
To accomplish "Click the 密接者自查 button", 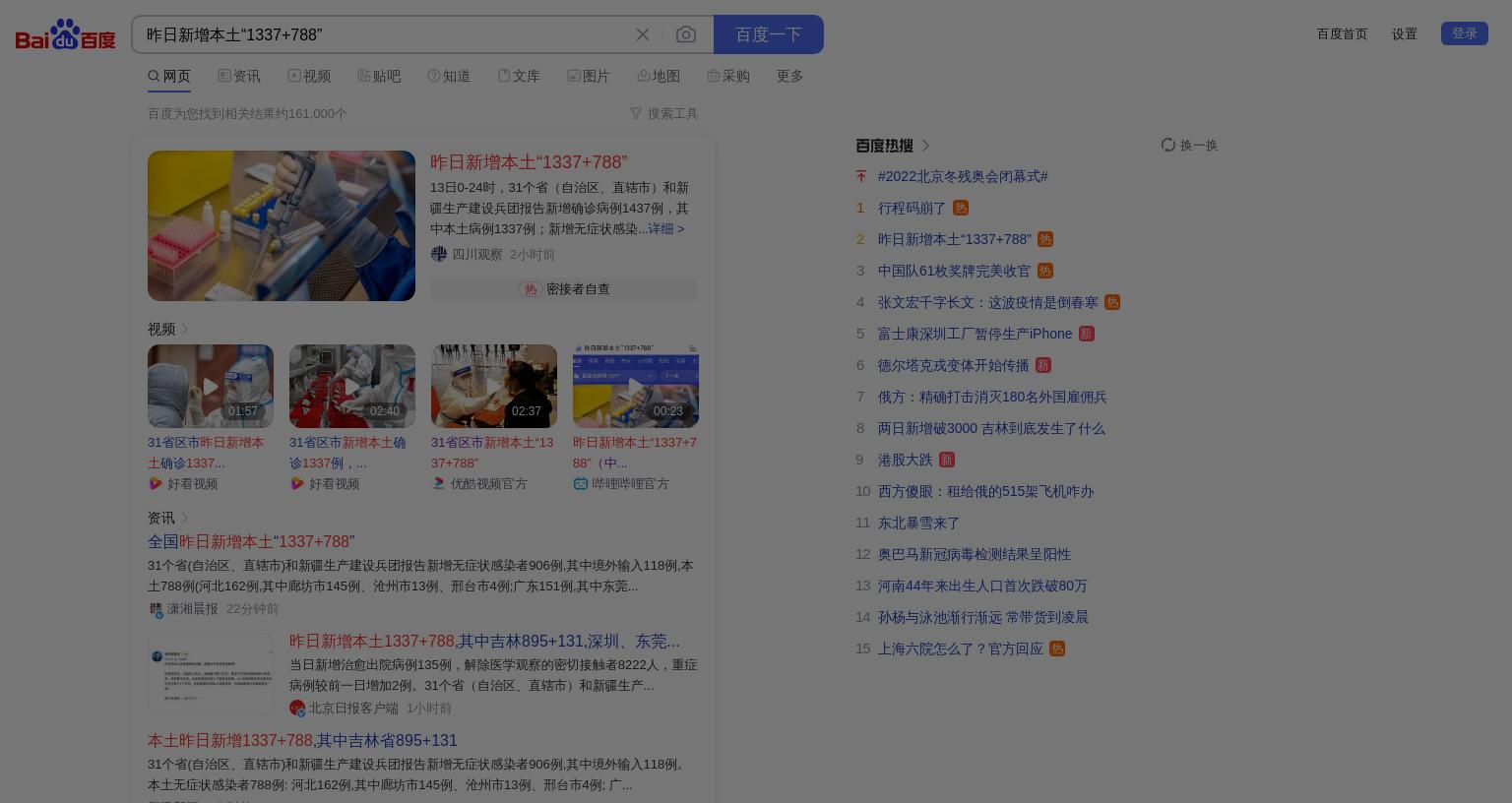I will [x=564, y=289].
